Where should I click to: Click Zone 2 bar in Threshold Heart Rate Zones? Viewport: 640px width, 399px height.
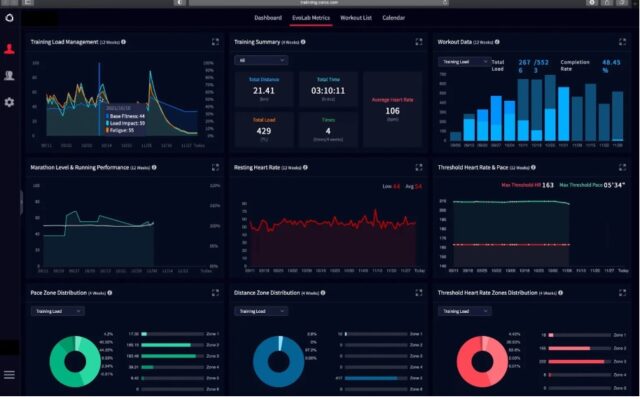[580, 348]
